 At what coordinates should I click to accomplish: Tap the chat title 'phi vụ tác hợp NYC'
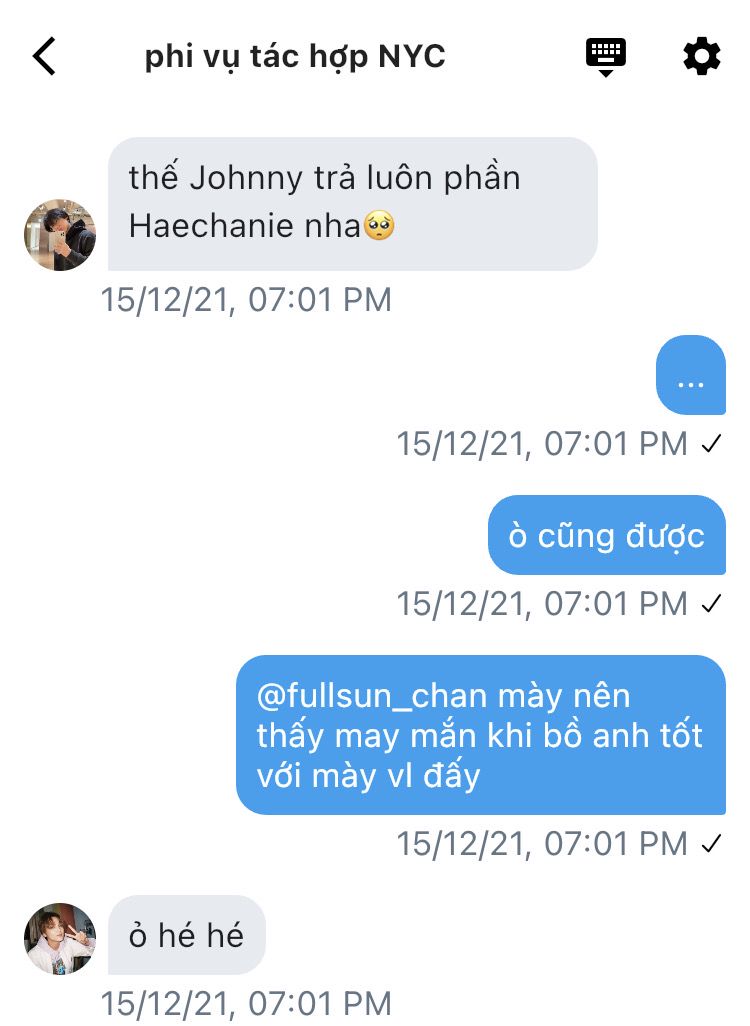[x=295, y=56]
